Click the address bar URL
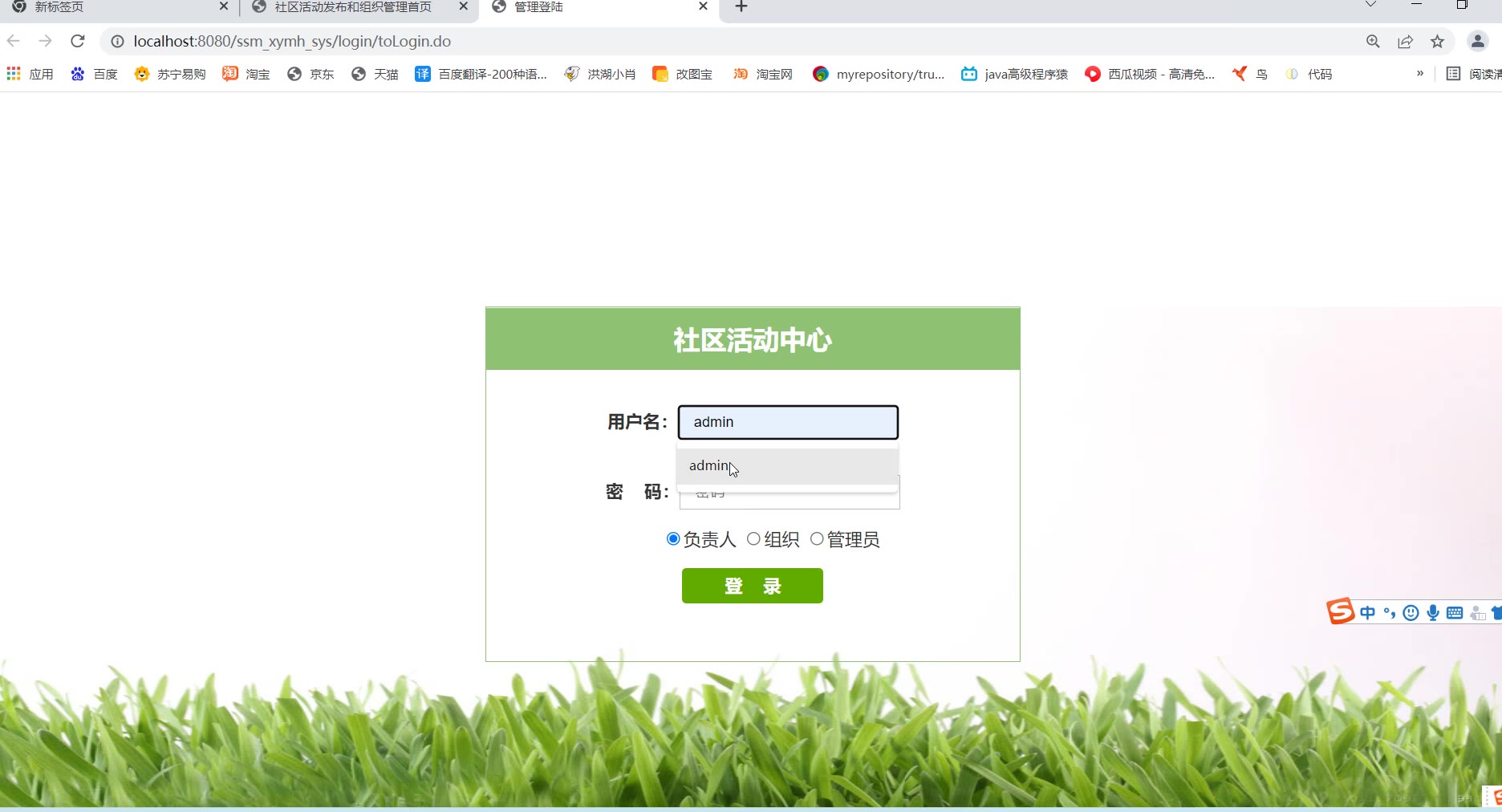Screen dimensions: 1502x812 292,41
